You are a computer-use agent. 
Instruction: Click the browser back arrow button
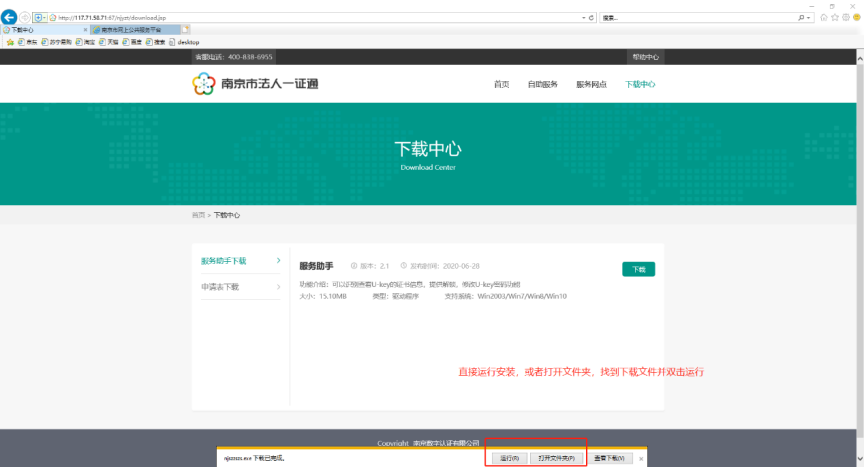pyautogui.click(x=9, y=18)
